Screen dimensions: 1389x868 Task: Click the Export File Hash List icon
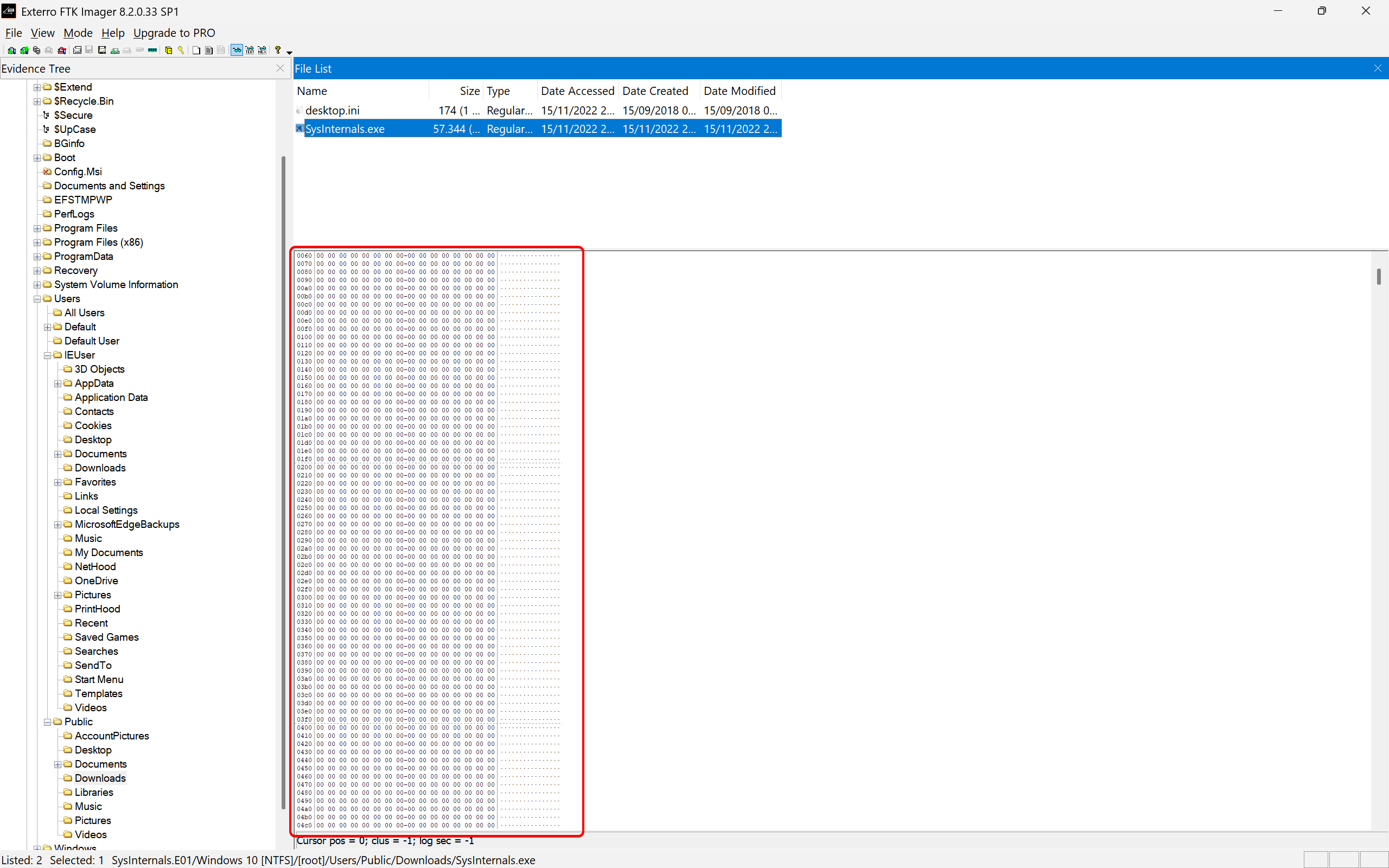(x=209, y=50)
